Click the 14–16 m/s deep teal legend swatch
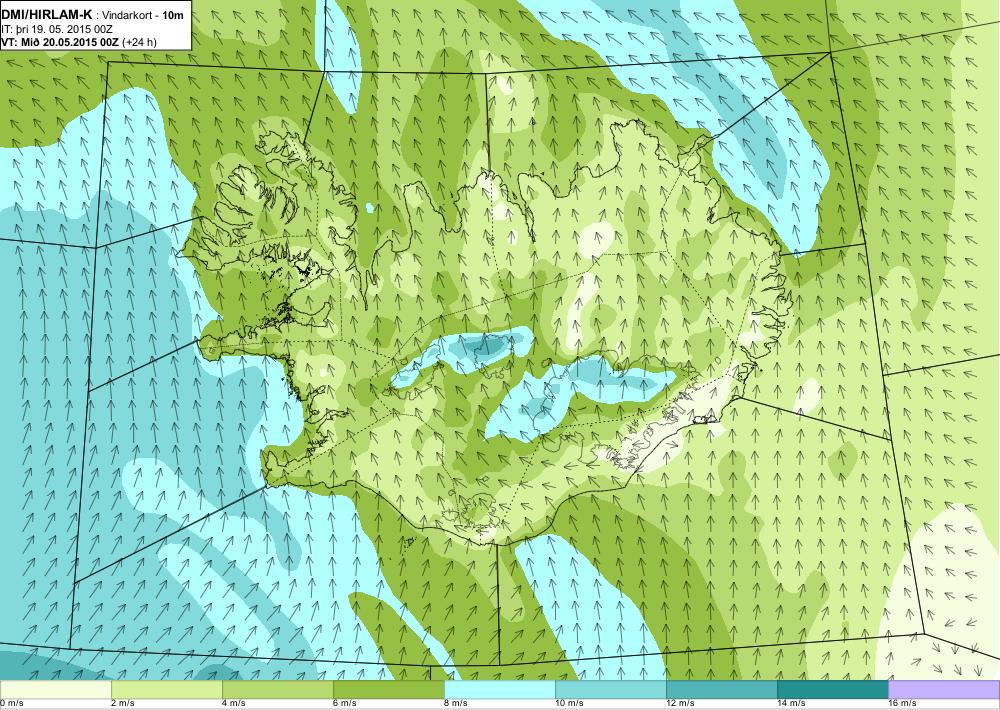This screenshot has width=1000, height=710. (x=832, y=689)
